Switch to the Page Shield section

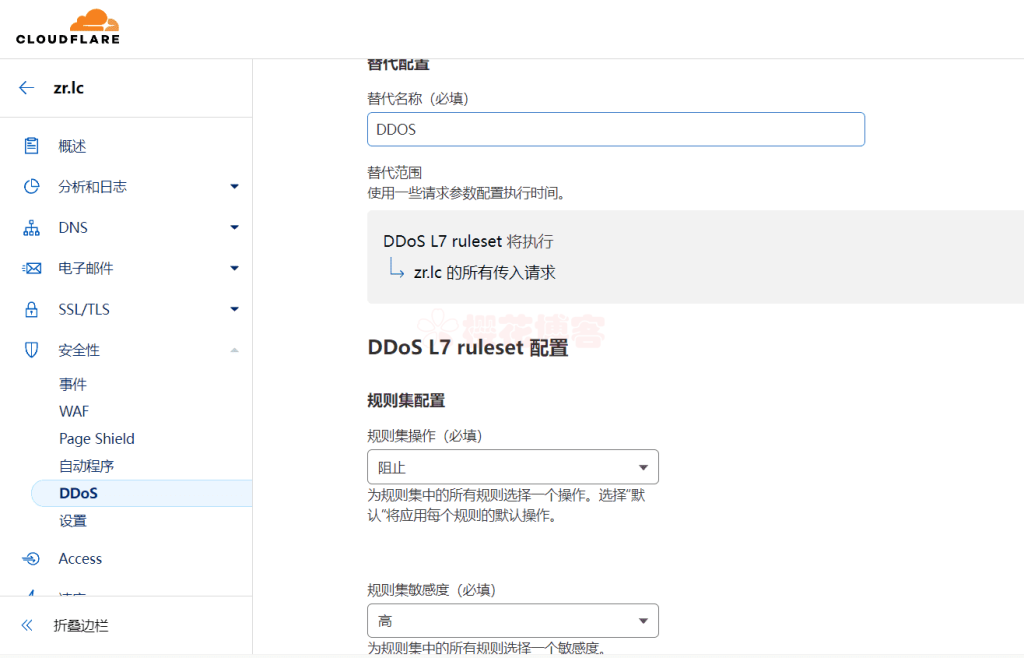pyautogui.click(x=97, y=438)
